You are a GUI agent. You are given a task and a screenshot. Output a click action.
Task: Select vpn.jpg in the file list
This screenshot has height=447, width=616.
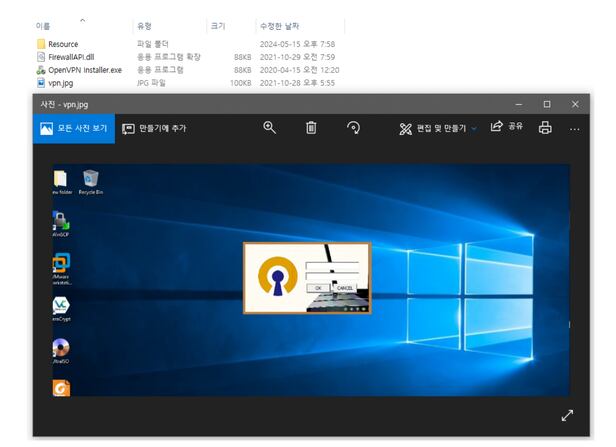[x=60, y=83]
